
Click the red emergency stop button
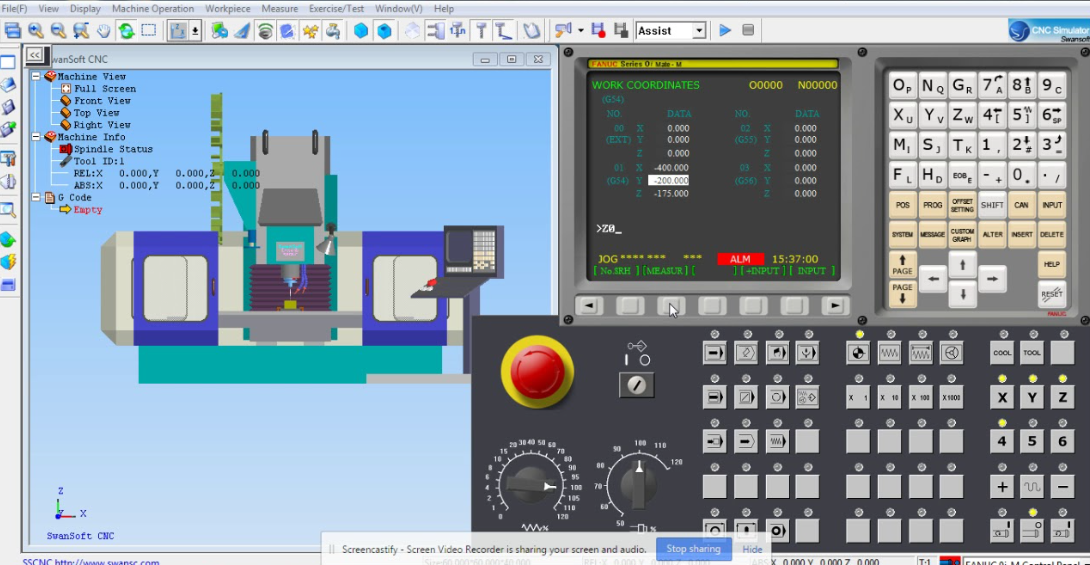click(x=537, y=372)
